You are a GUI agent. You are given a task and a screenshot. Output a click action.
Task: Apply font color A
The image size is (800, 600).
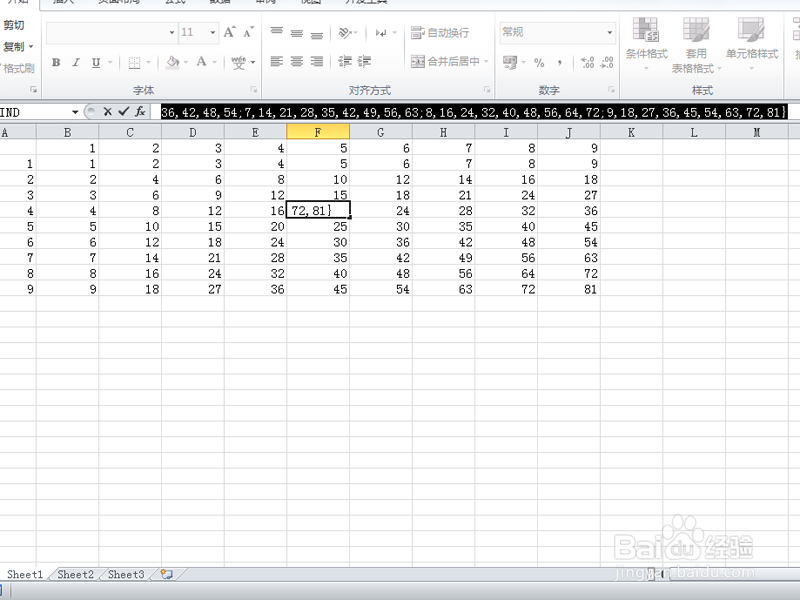tap(202, 62)
